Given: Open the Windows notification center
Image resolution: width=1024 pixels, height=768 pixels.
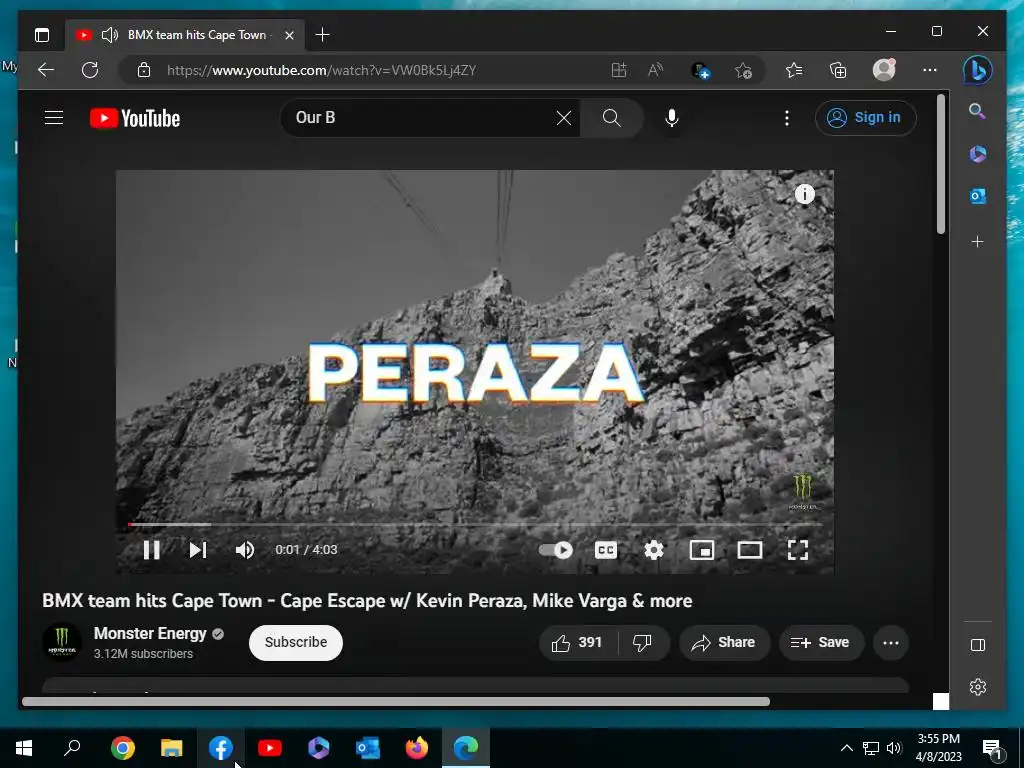Looking at the screenshot, I should 992,748.
